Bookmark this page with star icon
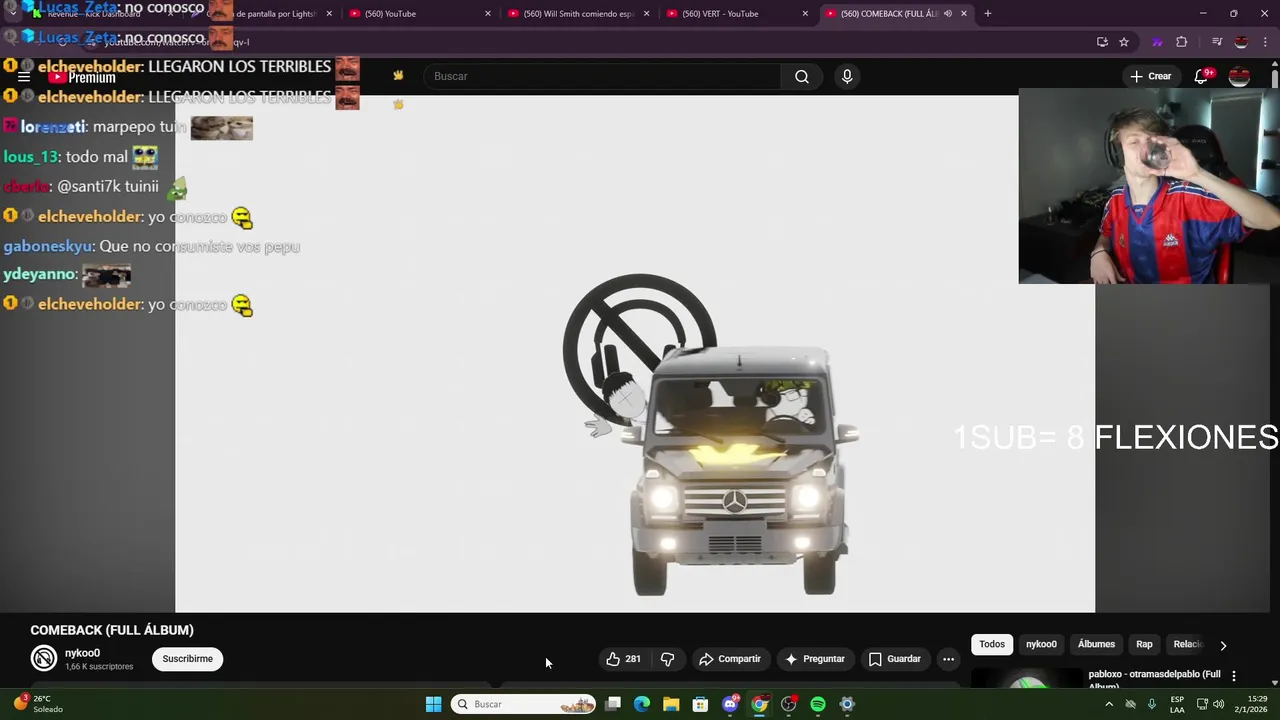Image resolution: width=1280 pixels, height=720 pixels. pyautogui.click(x=1124, y=42)
